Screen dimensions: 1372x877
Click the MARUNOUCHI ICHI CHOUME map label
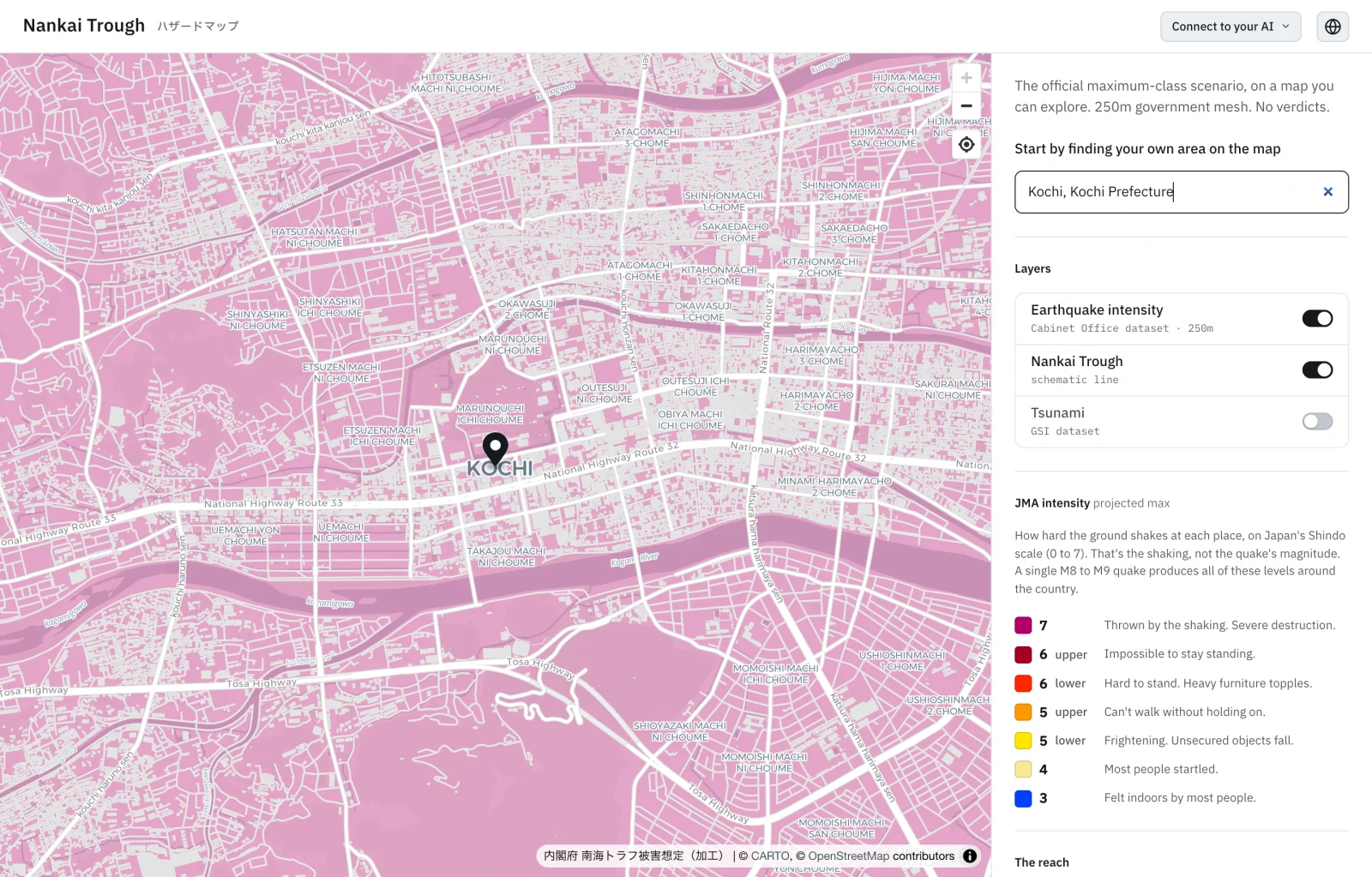pyautogui.click(x=490, y=414)
